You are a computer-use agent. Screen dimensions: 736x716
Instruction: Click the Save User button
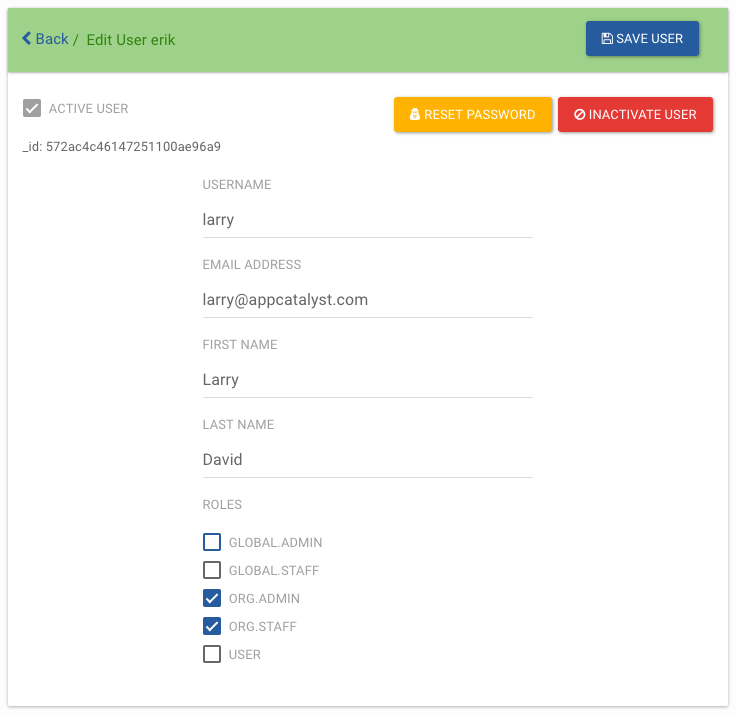(x=642, y=38)
